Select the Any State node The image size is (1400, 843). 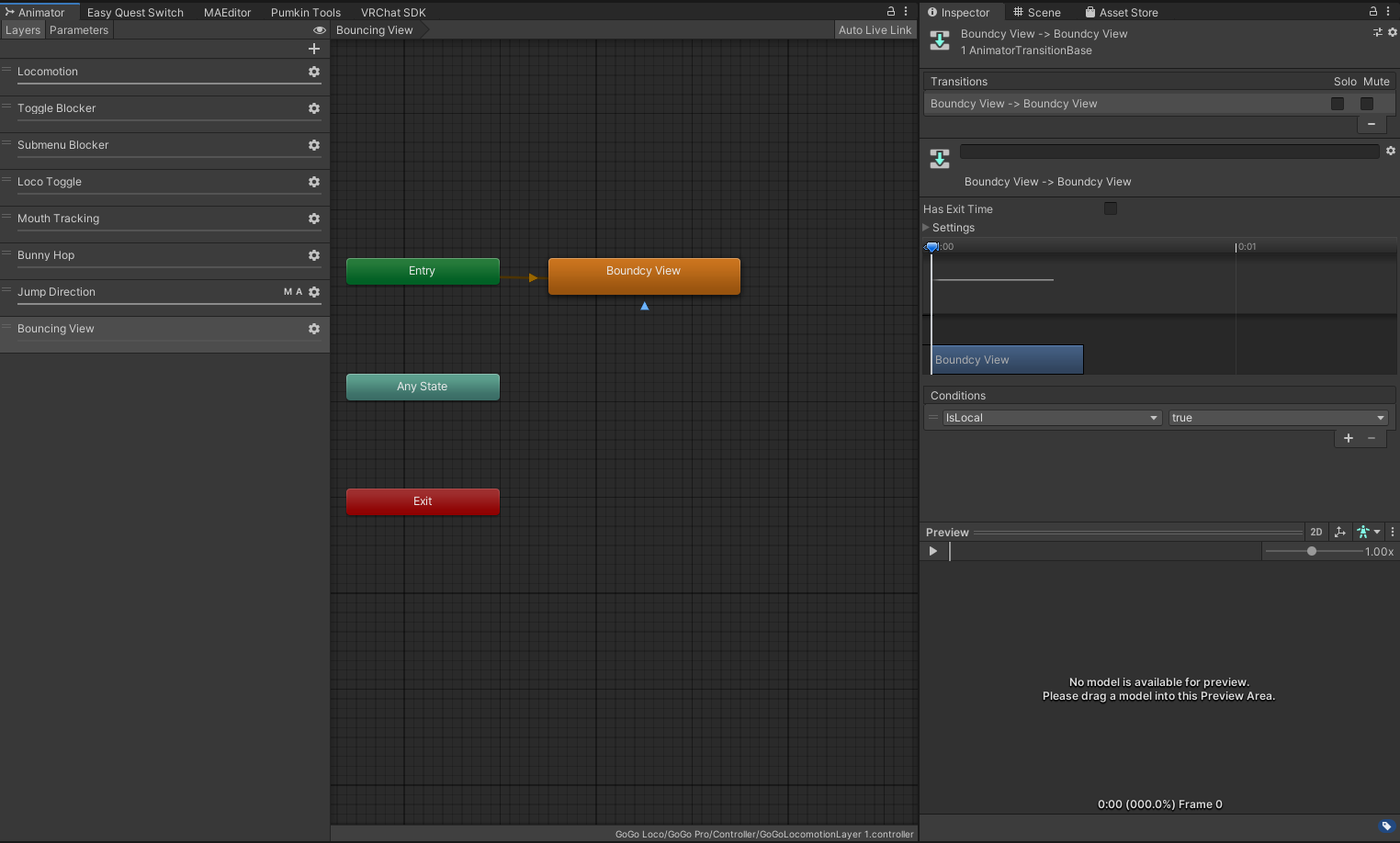[x=423, y=387]
